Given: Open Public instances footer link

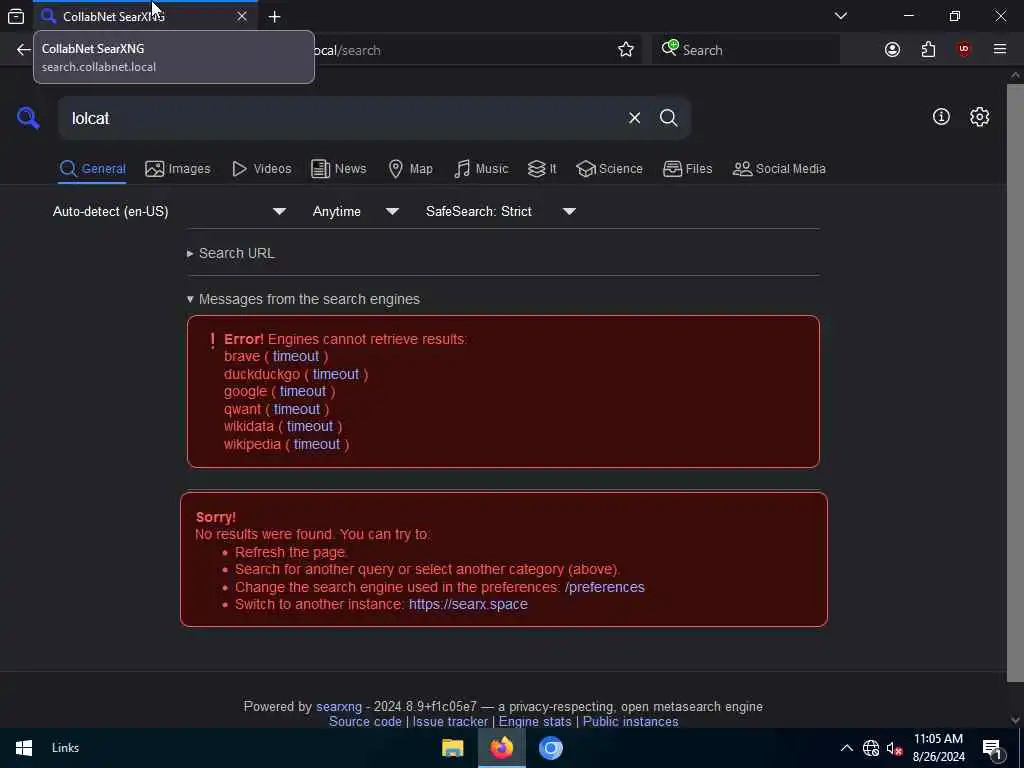Looking at the screenshot, I should coord(630,722).
